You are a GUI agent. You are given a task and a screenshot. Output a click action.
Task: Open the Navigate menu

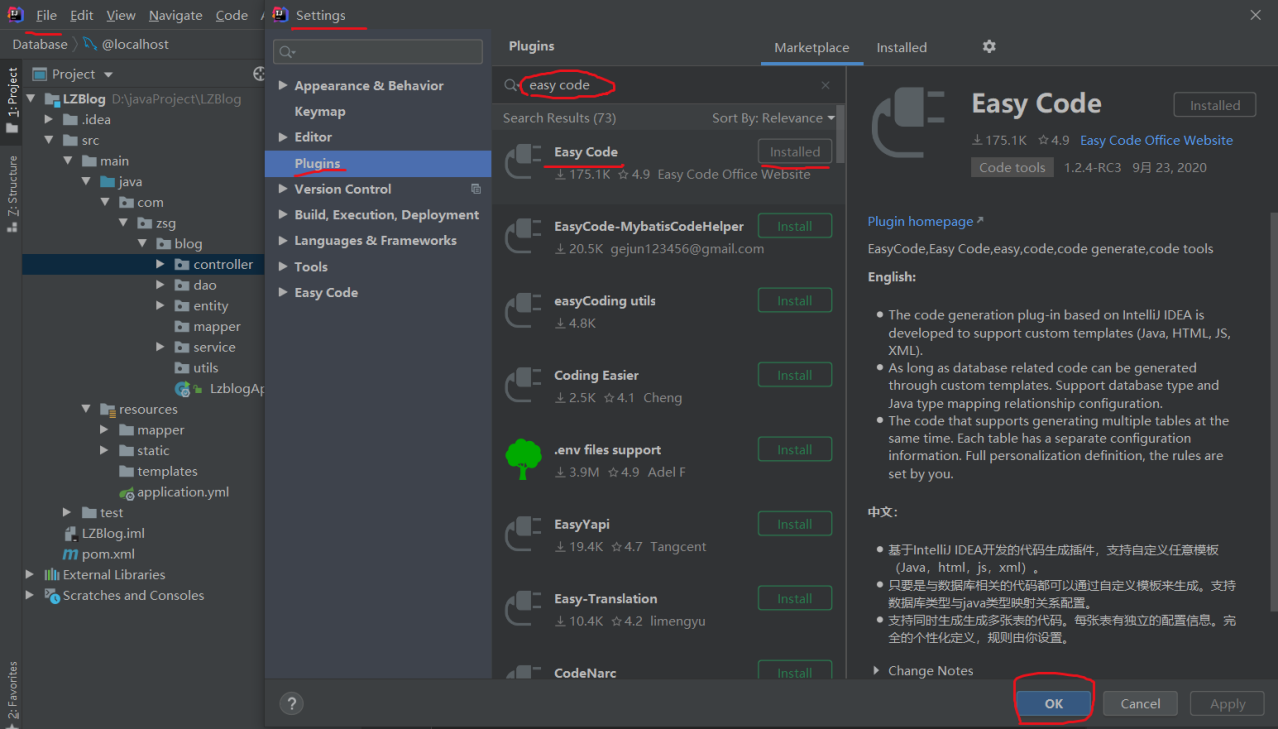pyautogui.click(x=176, y=15)
